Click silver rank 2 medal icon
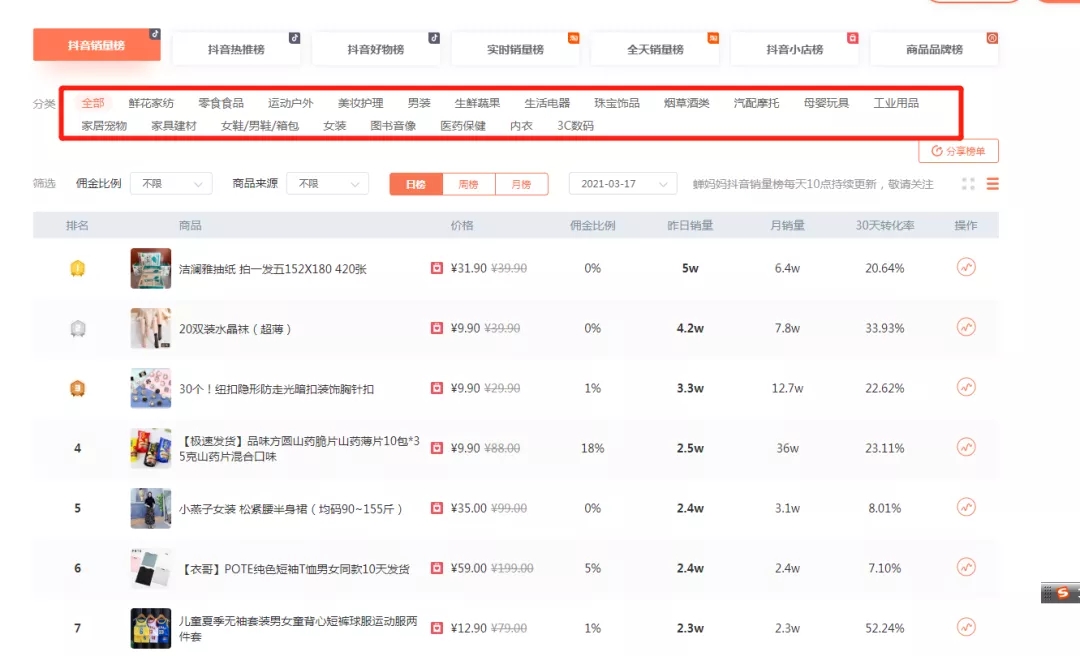Viewport: 1080px width, 656px height. (x=78, y=328)
